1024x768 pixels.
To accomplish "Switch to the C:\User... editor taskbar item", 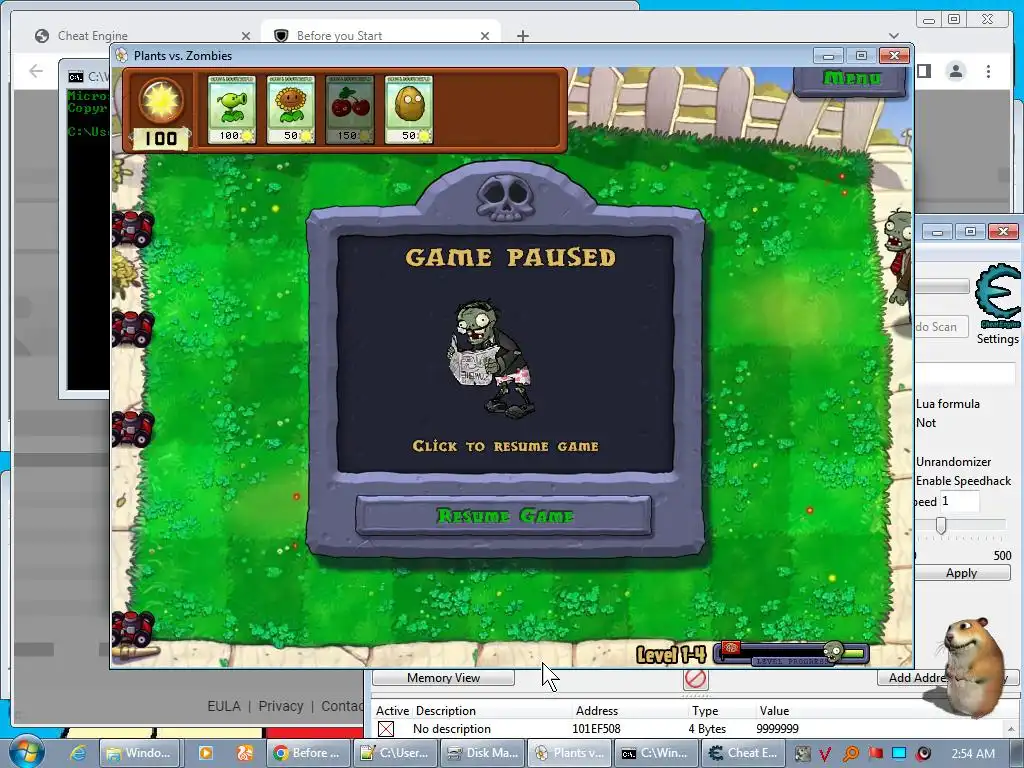I will tap(395, 753).
